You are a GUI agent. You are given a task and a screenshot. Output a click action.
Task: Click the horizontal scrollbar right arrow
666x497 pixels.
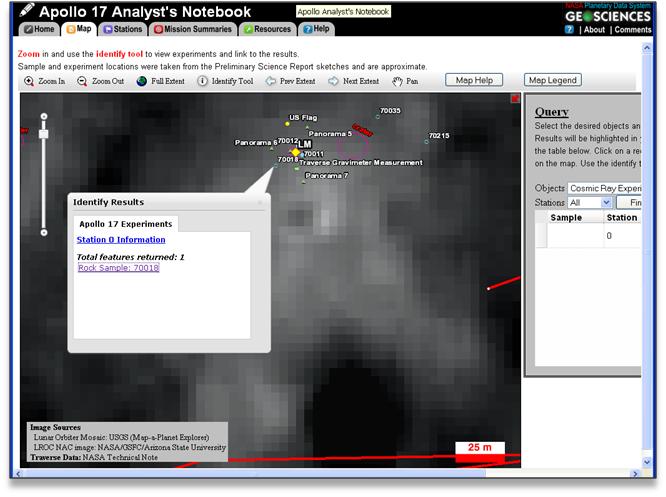[x=635, y=474]
